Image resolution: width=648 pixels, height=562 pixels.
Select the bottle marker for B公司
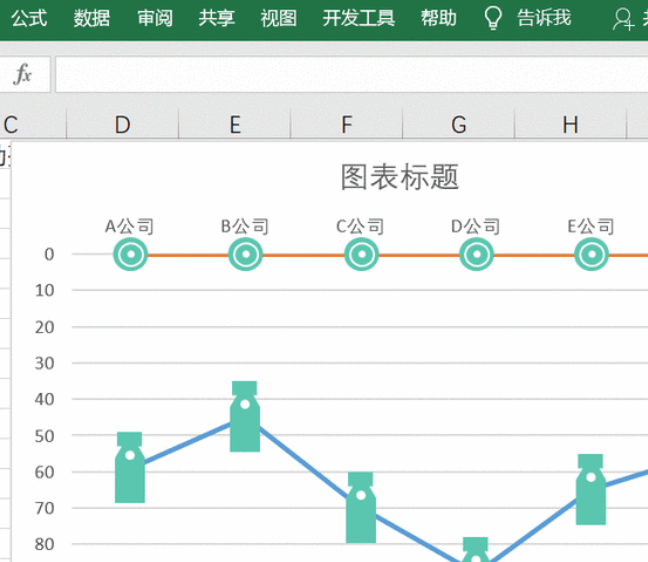click(x=245, y=417)
